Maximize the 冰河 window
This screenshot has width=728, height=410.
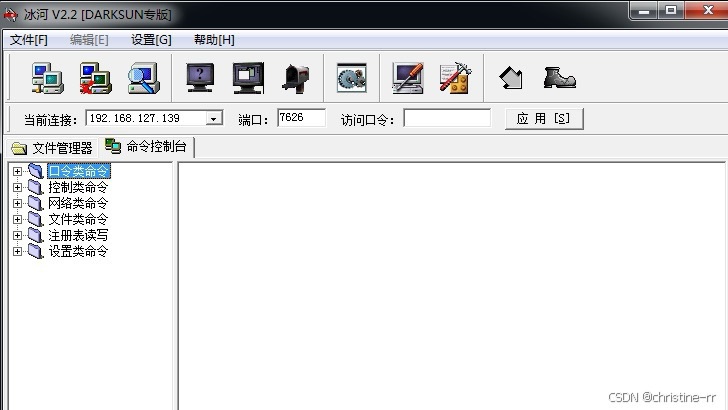(x=671, y=11)
